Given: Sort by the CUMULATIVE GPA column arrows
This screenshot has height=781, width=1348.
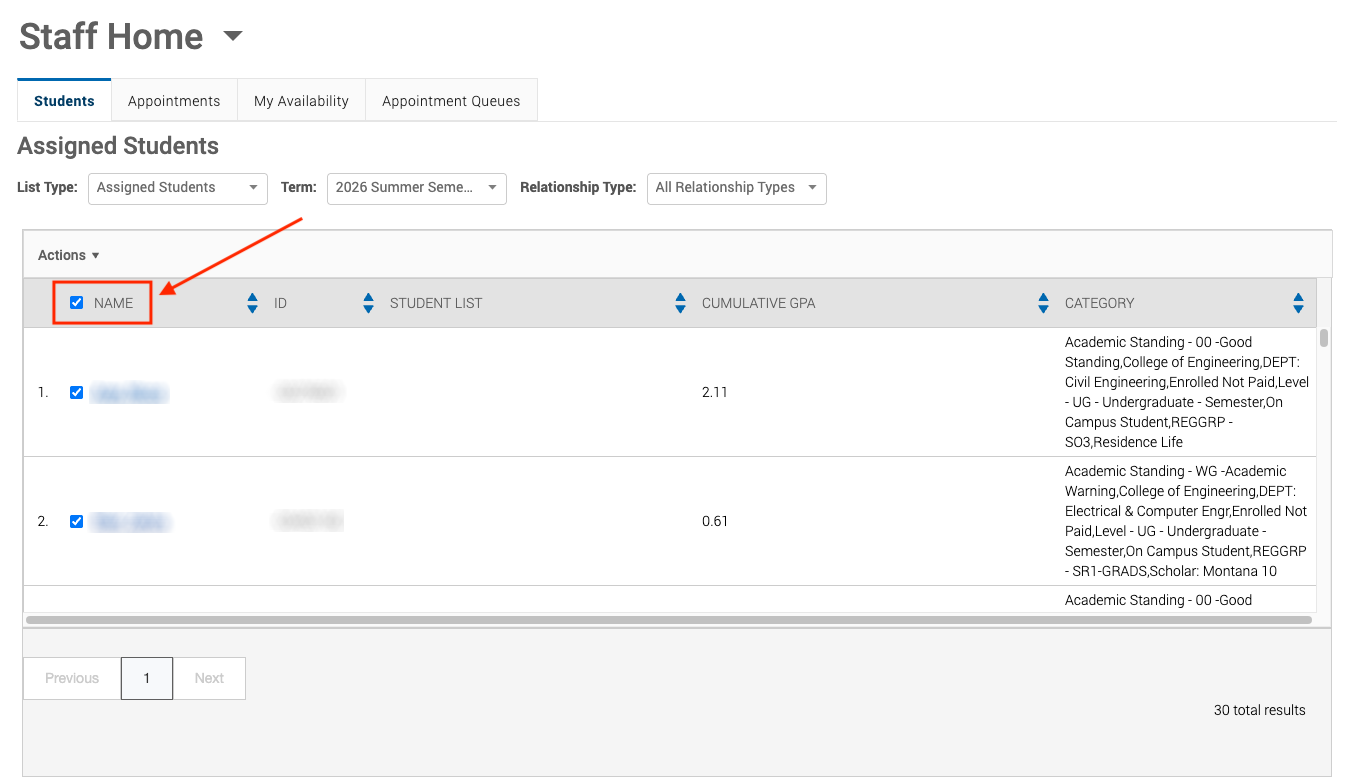Looking at the screenshot, I should pos(1043,303).
